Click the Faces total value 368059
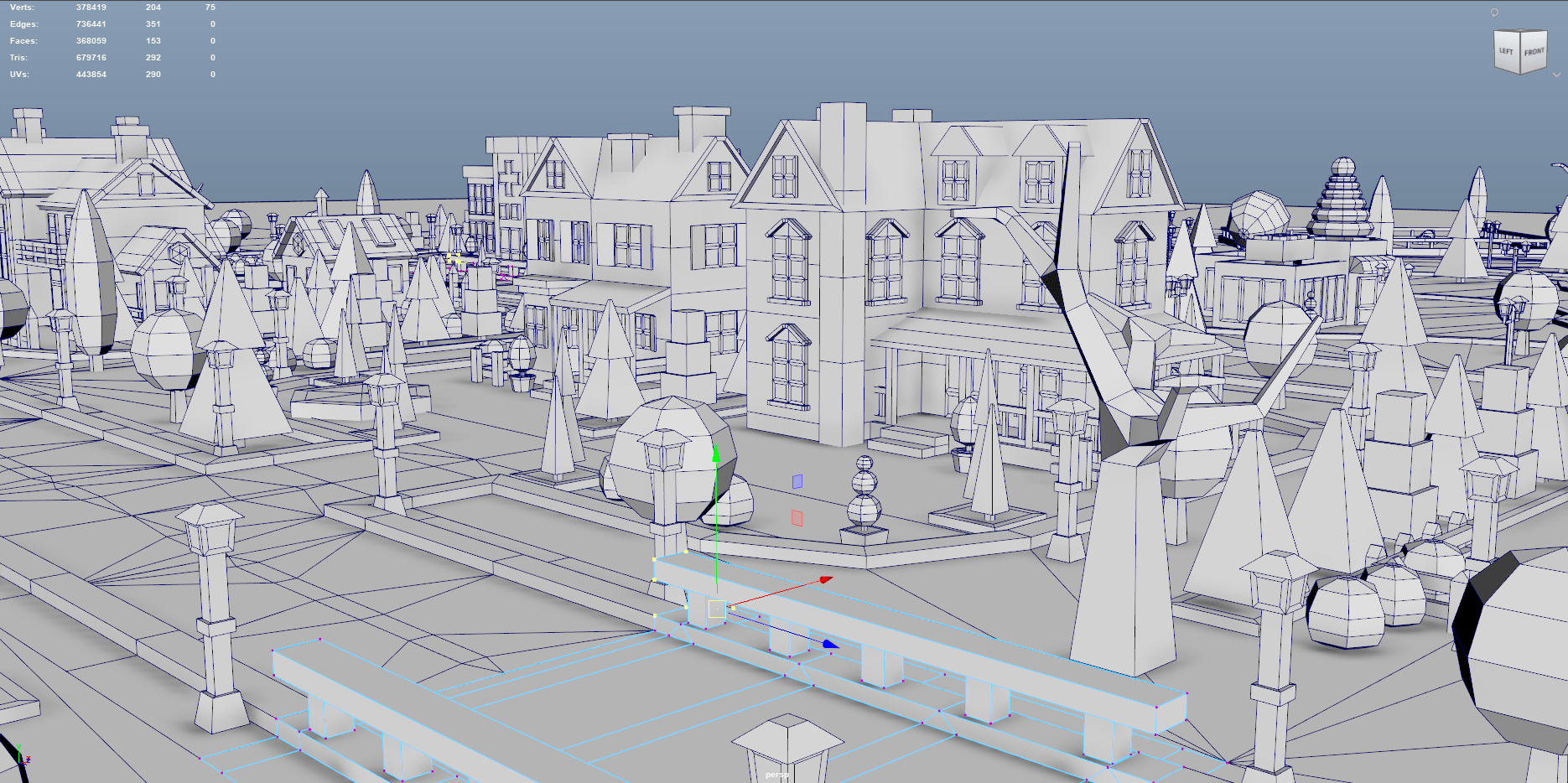The height and width of the screenshot is (783, 1568). [91, 41]
